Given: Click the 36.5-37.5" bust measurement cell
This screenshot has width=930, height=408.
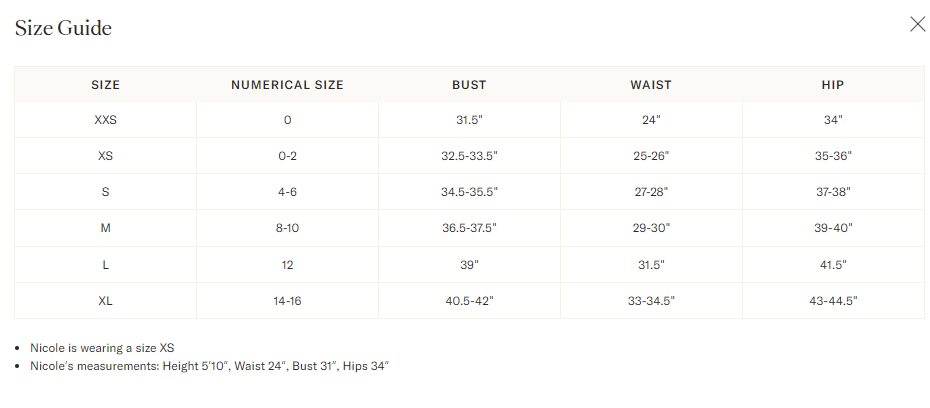Looking at the screenshot, I should tap(469, 228).
